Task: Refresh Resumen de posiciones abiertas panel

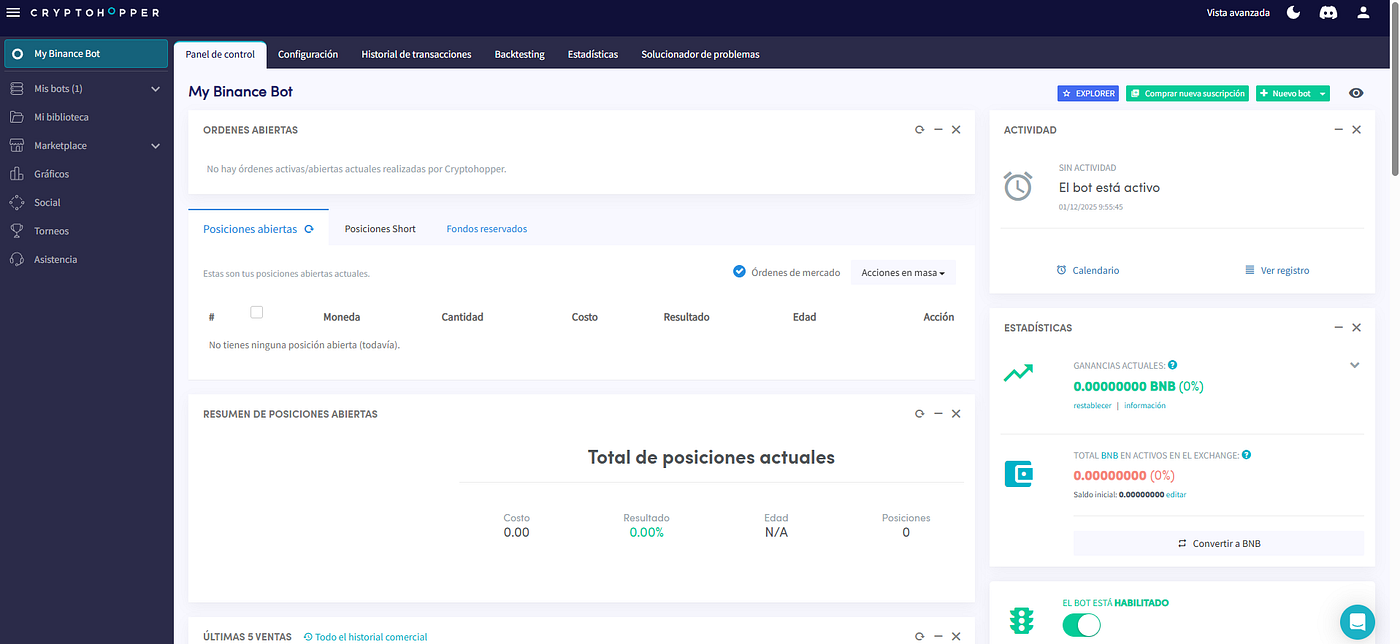Action: pyautogui.click(x=920, y=414)
